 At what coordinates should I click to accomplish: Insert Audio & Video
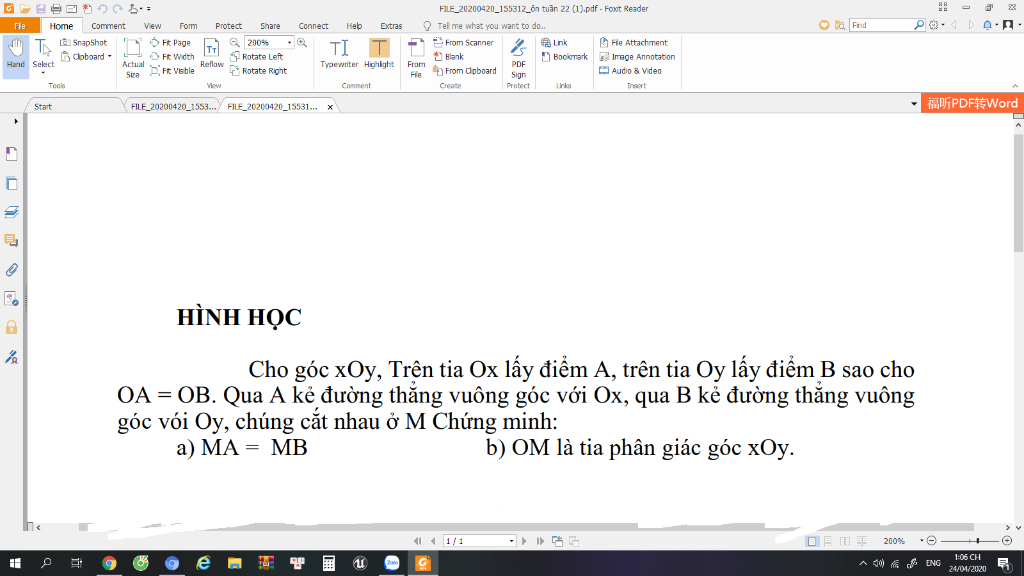point(631,71)
